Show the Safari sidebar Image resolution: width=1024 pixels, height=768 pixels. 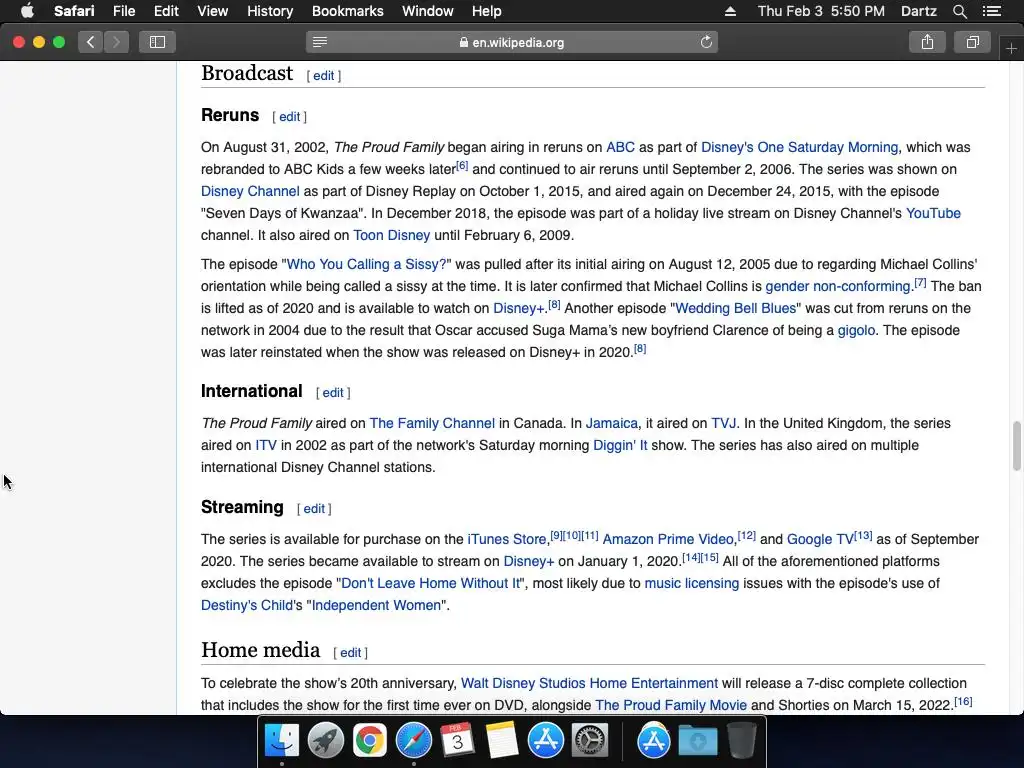click(x=157, y=42)
